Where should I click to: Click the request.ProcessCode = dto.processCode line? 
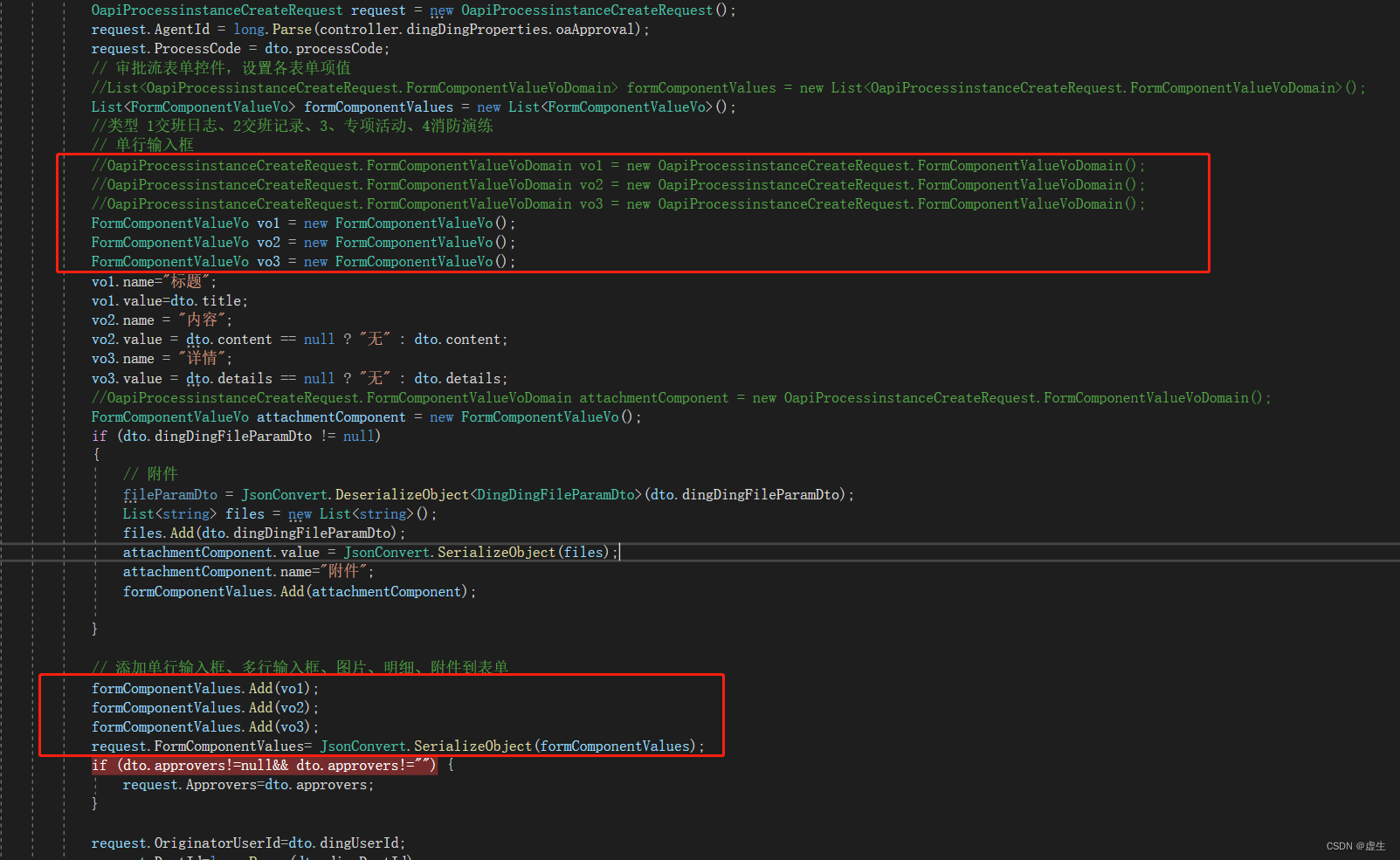tap(240, 49)
